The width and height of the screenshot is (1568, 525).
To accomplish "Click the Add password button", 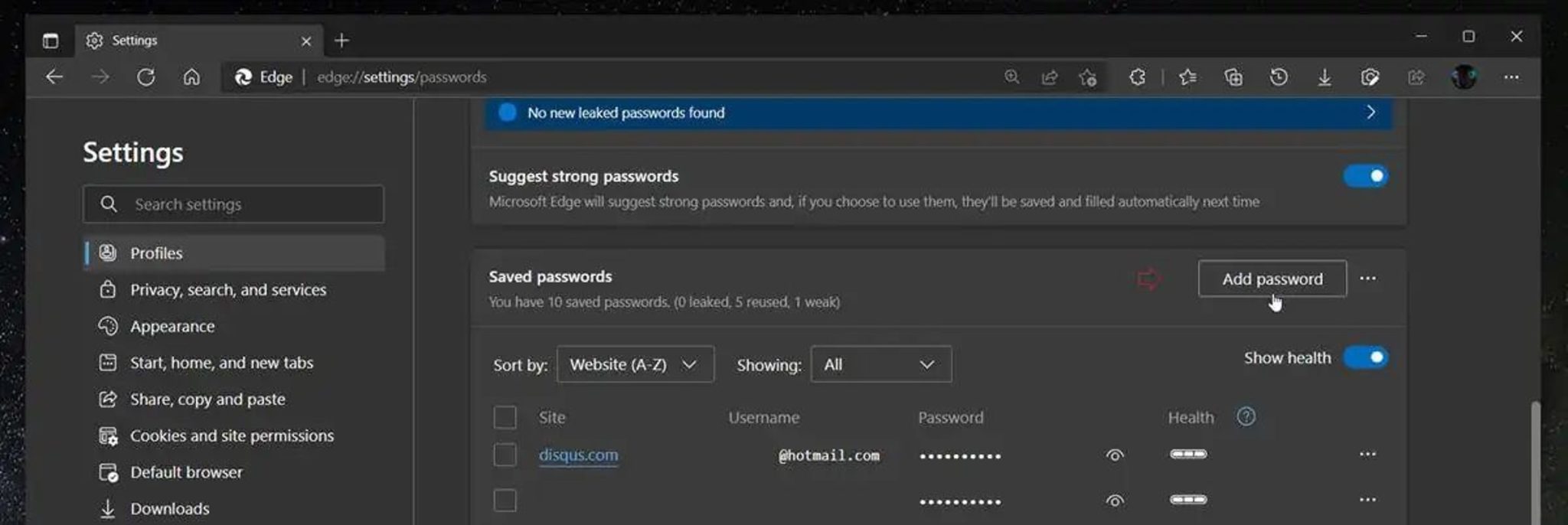I will click(x=1272, y=279).
